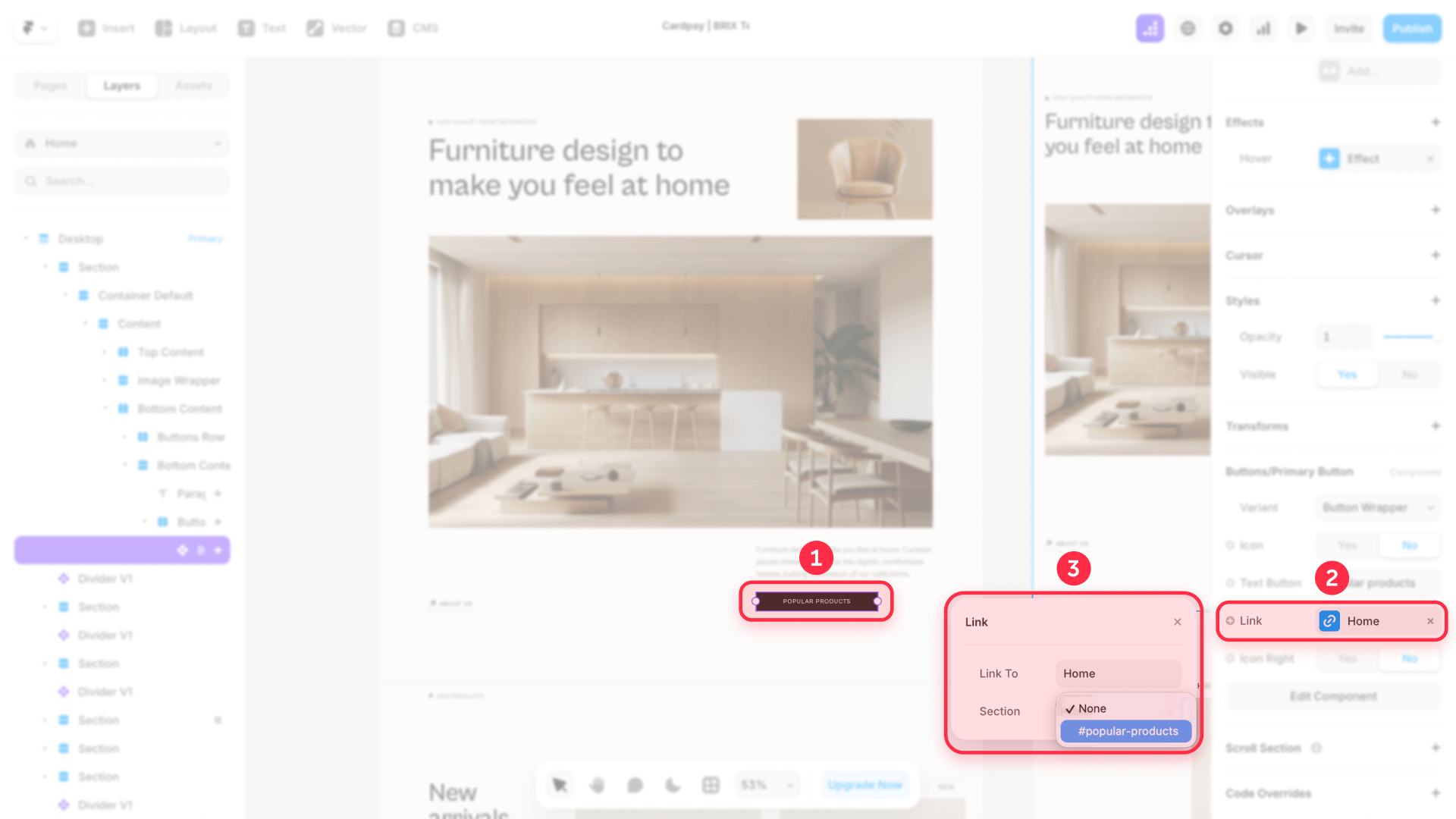Add an effect with Effects plus icon
This screenshot has height=819, width=1456.
pos(1435,122)
